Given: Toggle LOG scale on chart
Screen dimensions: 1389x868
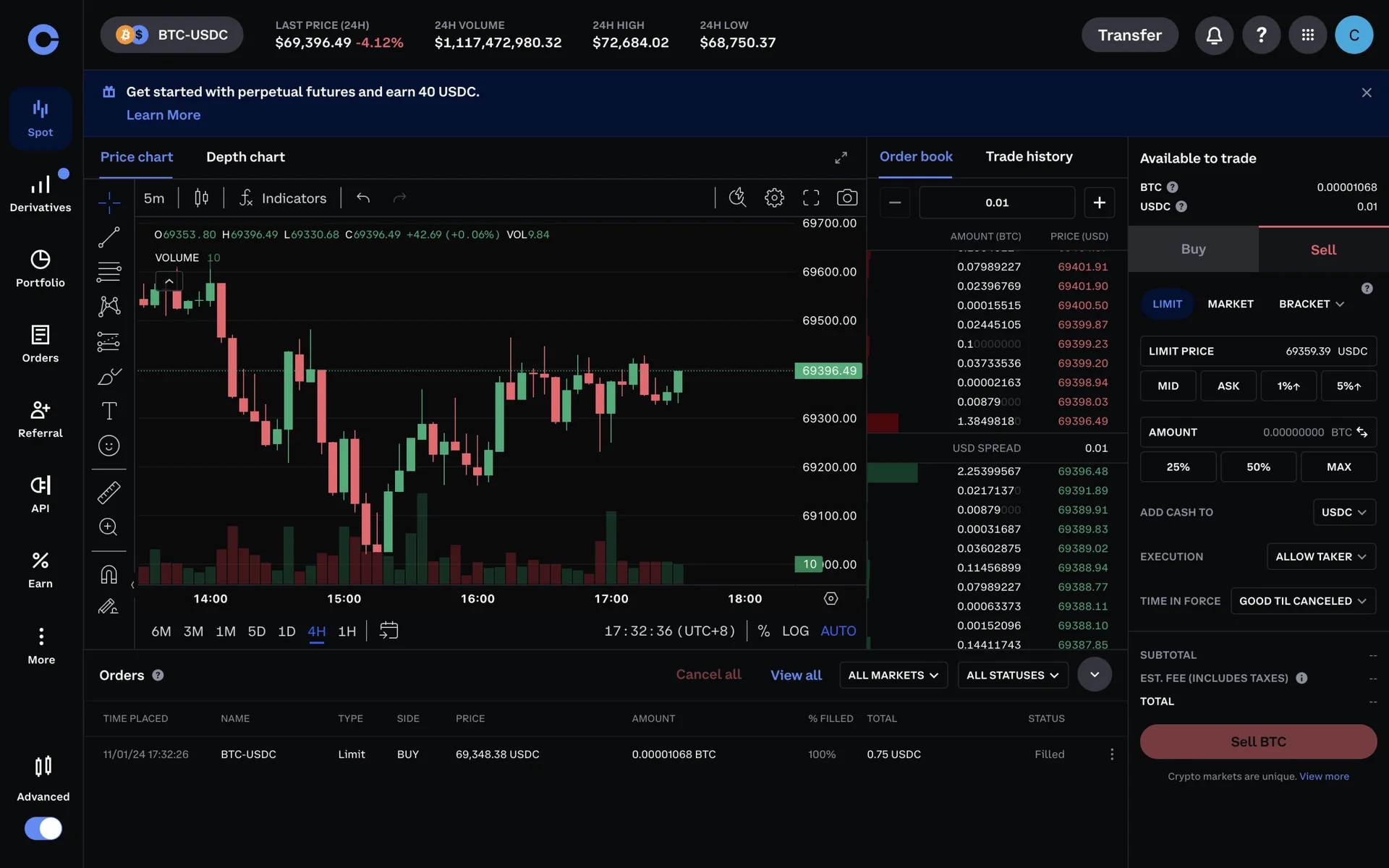Looking at the screenshot, I should pyautogui.click(x=795, y=631).
